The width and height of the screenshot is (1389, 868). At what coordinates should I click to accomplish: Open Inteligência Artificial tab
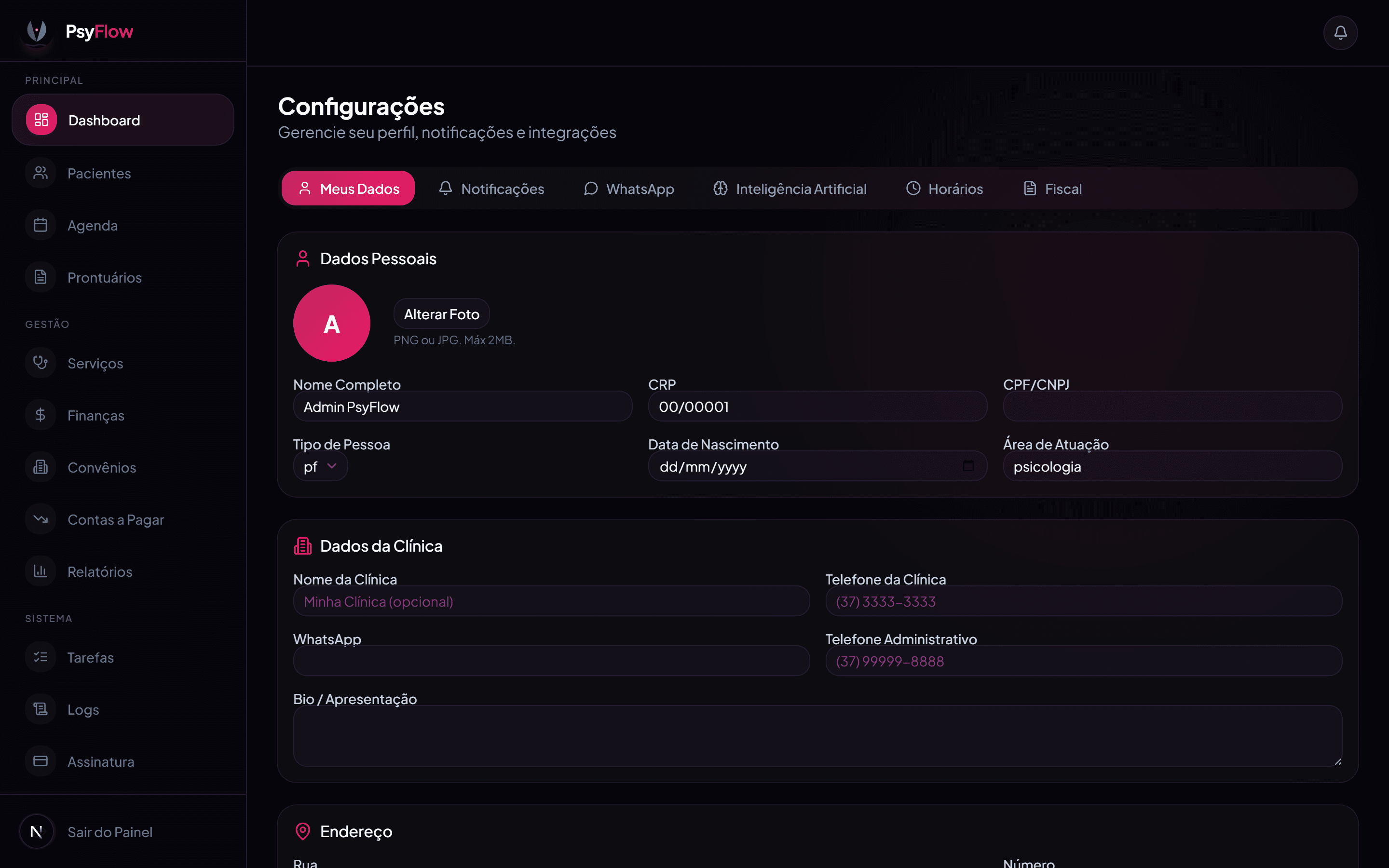[790, 188]
